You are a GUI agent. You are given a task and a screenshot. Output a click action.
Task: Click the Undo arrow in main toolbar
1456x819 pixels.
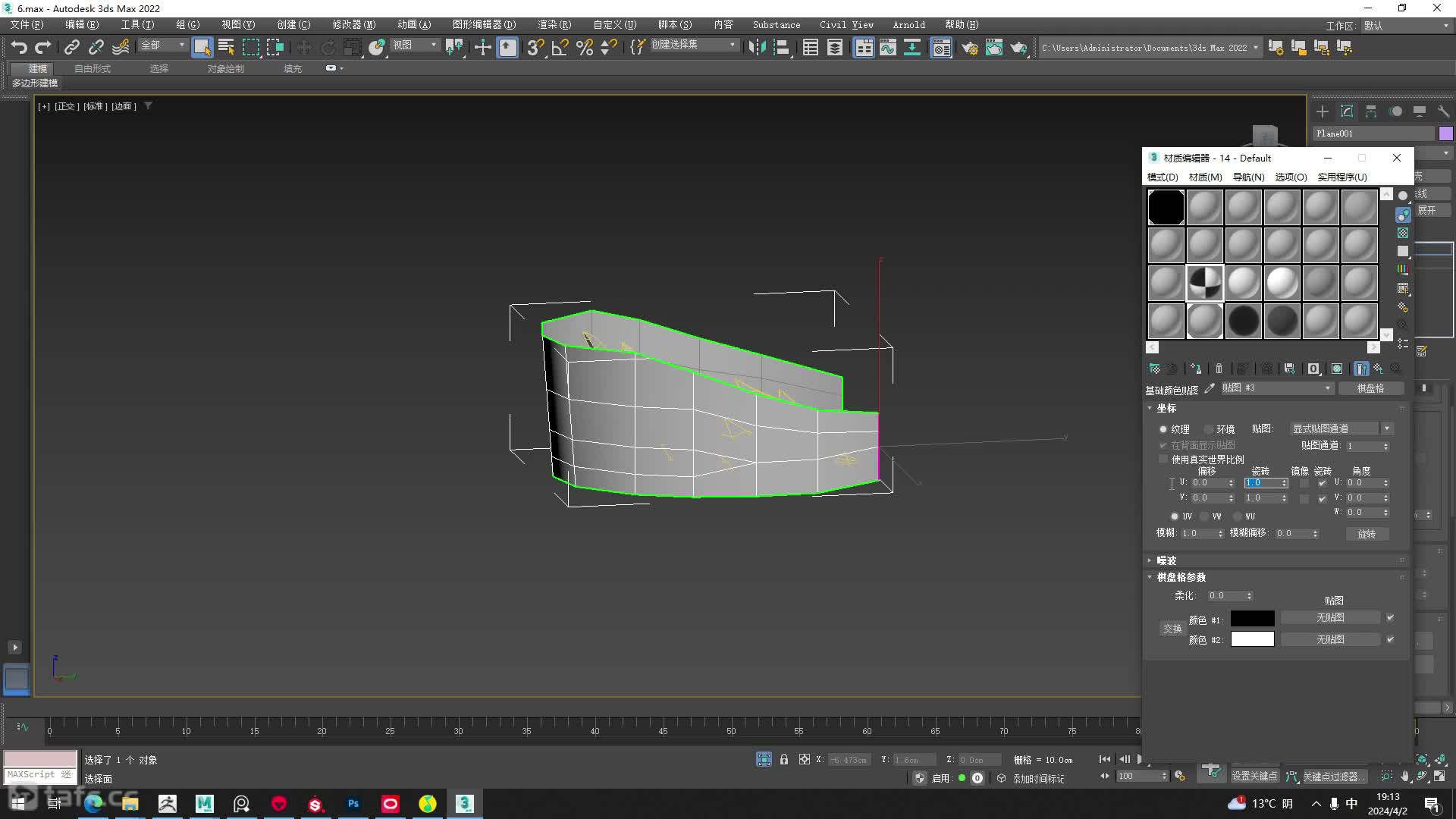click(19, 47)
